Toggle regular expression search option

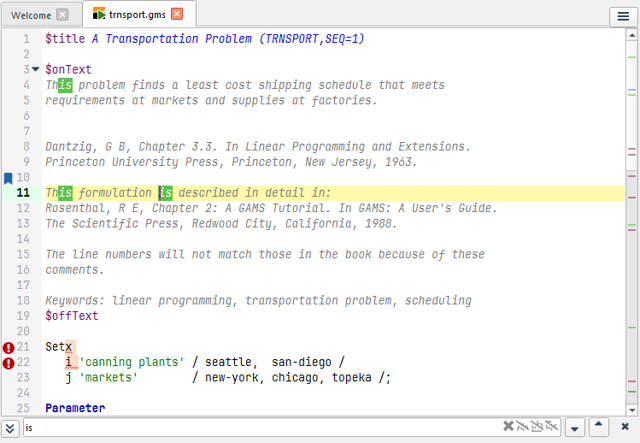coord(551,426)
